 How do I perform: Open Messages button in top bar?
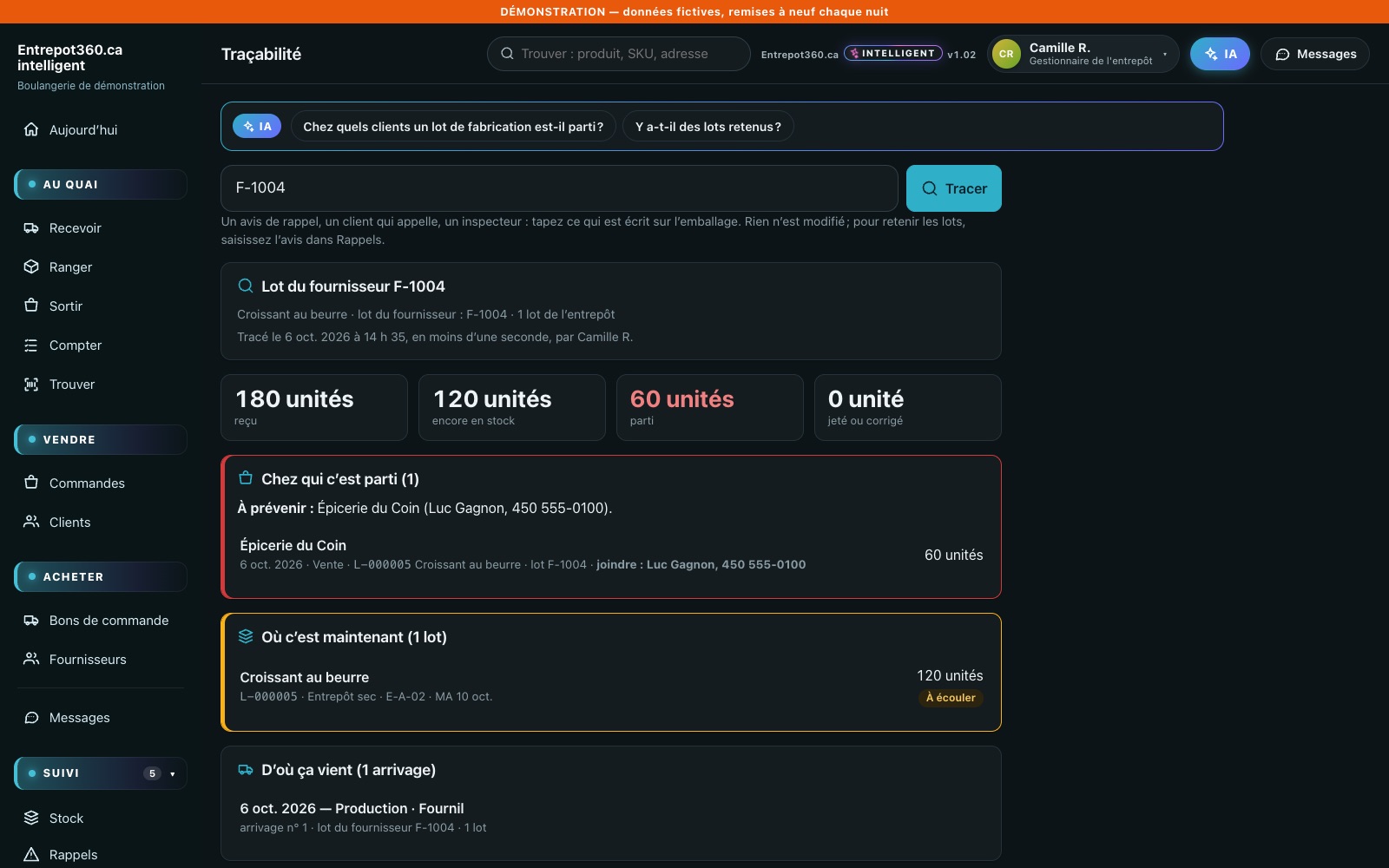point(1314,54)
